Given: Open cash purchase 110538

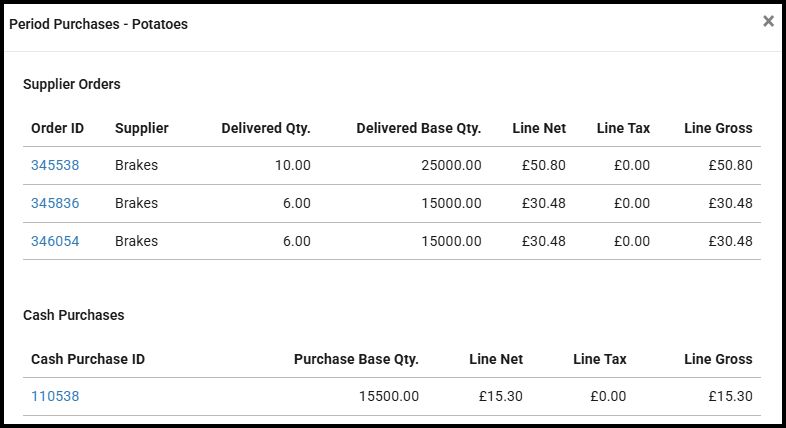Looking at the screenshot, I should click(55, 396).
